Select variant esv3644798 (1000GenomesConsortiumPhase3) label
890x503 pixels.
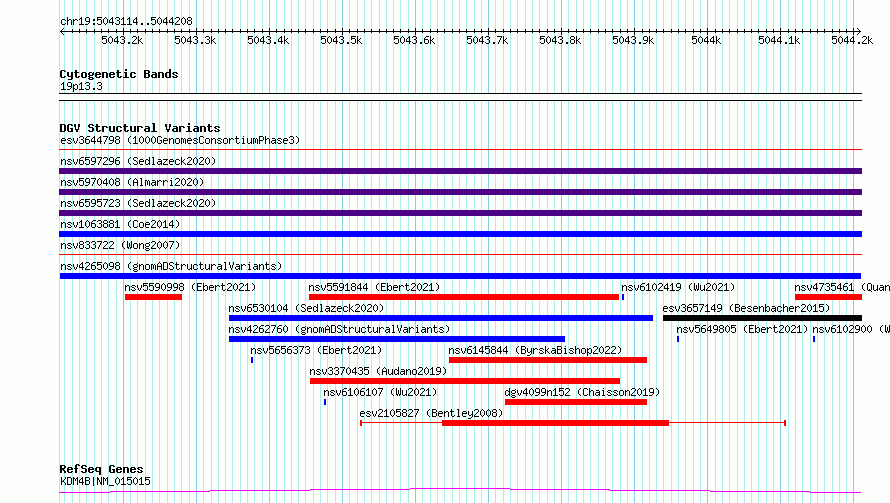pyautogui.click(x=180, y=140)
